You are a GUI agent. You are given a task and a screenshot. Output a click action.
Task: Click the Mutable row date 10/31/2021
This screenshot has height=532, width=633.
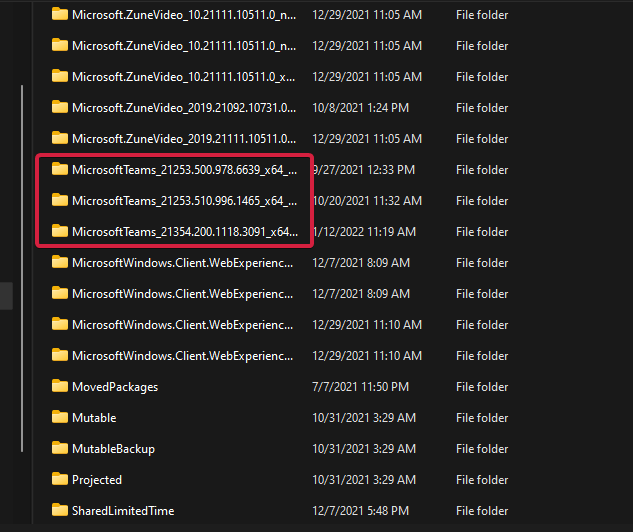click(364, 418)
